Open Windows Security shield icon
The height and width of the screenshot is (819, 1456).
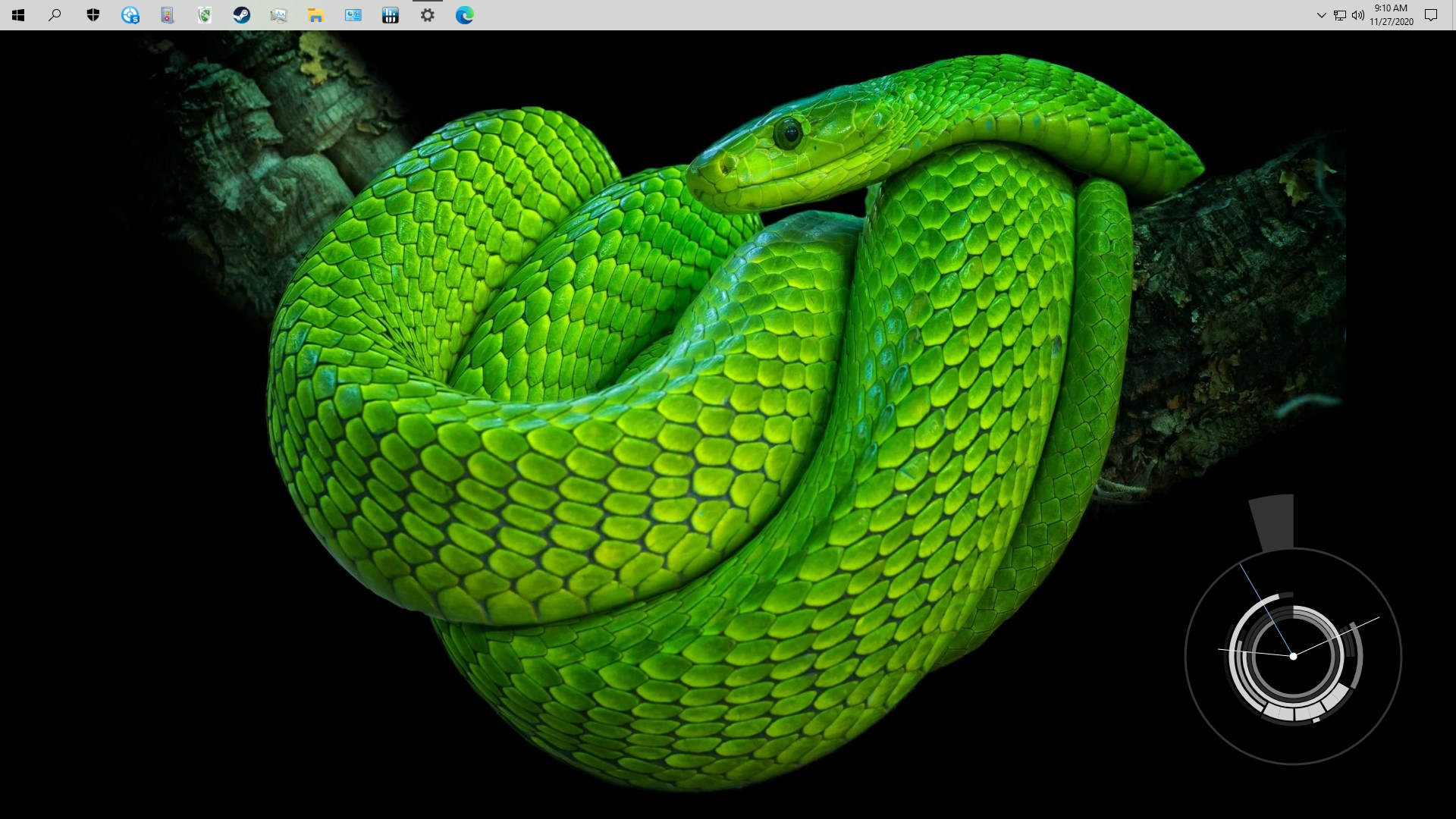(x=93, y=15)
